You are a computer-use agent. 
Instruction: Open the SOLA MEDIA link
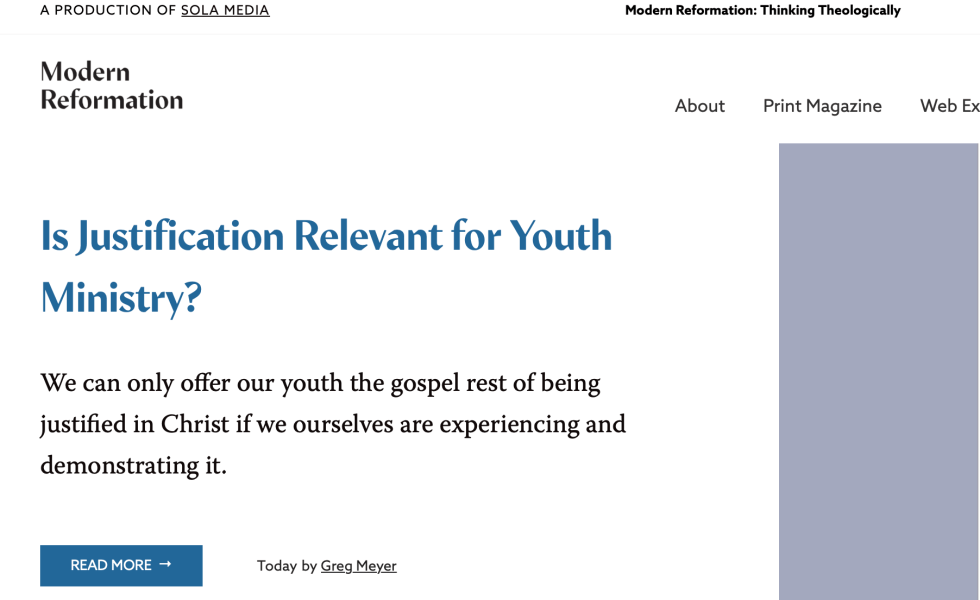pyautogui.click(x=225, y=11)
